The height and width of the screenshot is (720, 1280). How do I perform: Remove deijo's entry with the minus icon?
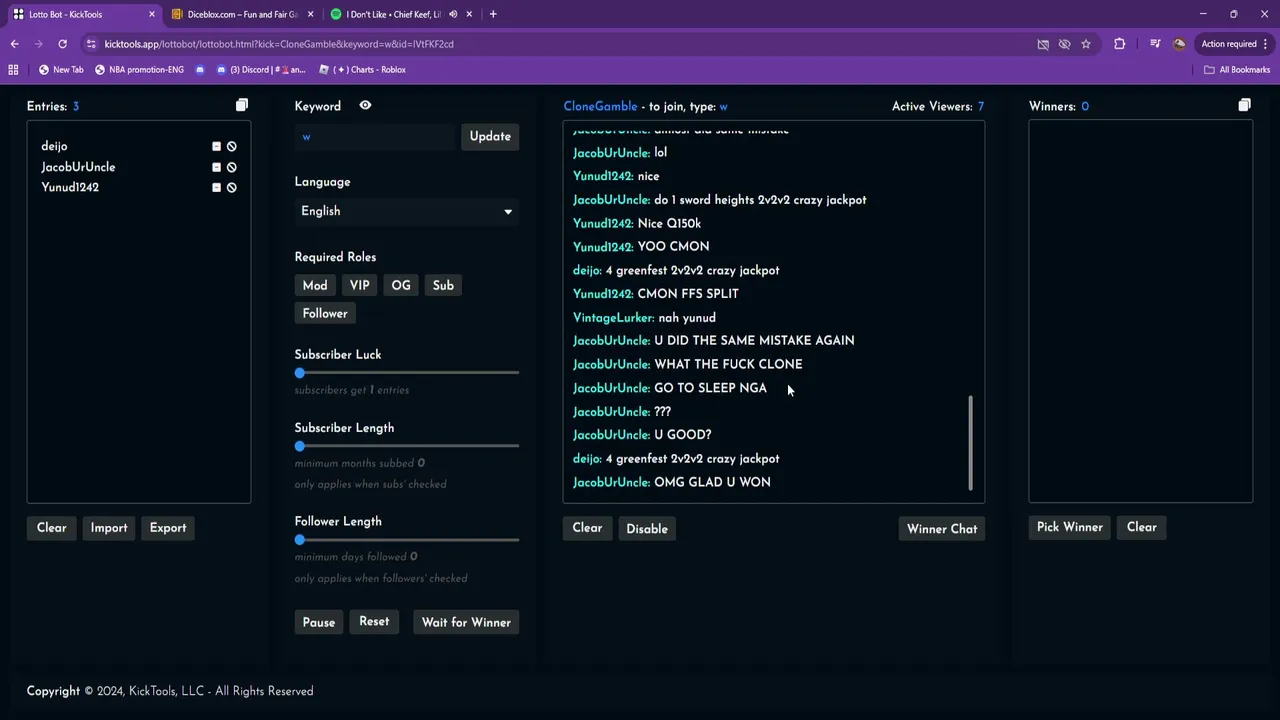click(216, 146)
